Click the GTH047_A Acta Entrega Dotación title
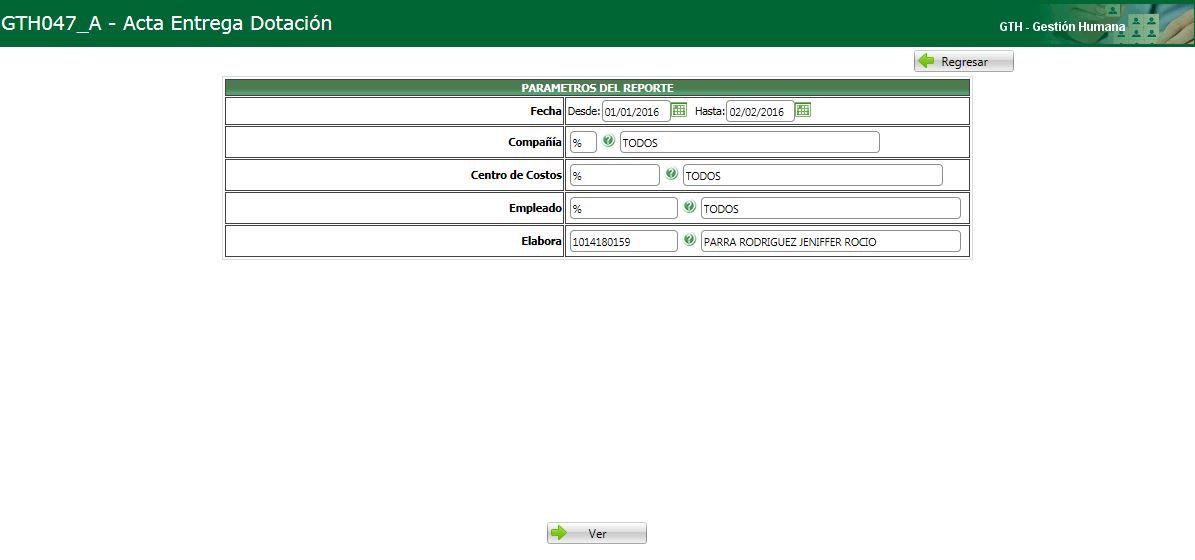This screenshot has height=560, width=1195. point(167,24)
